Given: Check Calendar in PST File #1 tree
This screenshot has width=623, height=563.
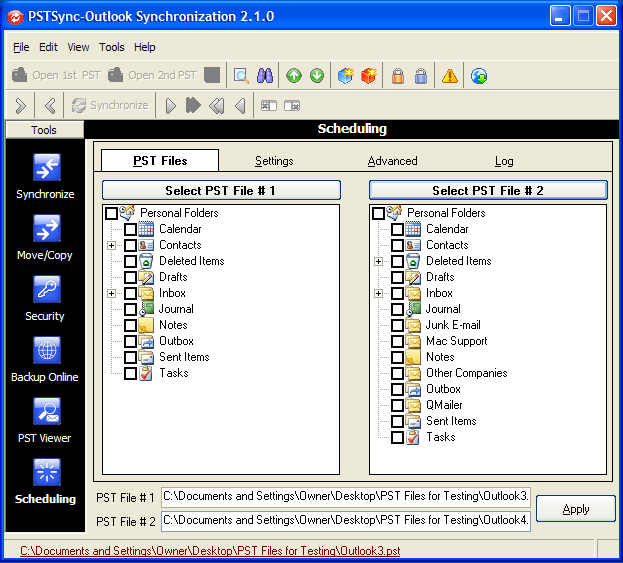Looking at the screenshot, I should 130,229.
